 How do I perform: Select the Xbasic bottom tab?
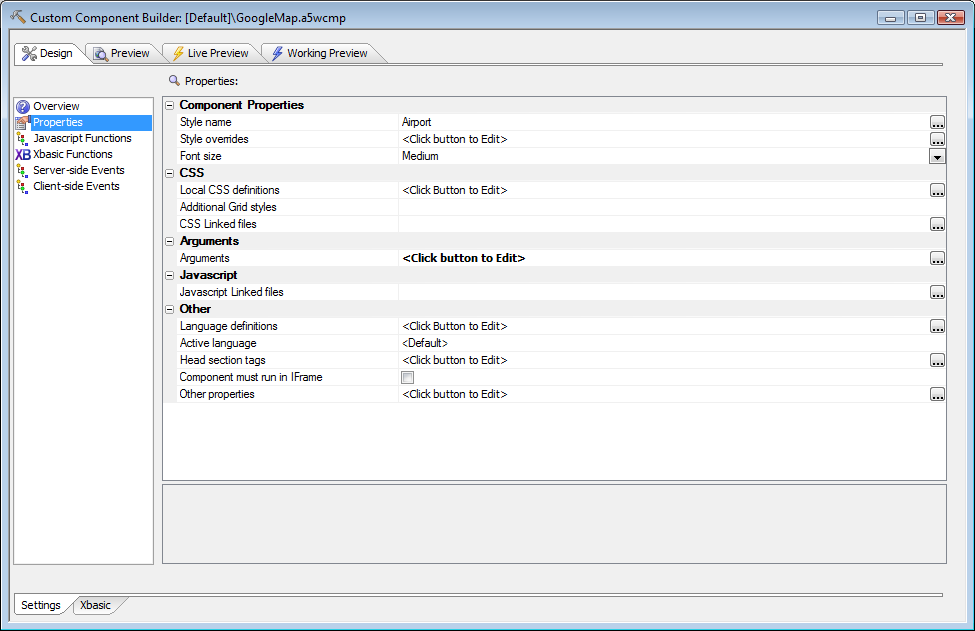pyautogui.click(x=95, y=606)
